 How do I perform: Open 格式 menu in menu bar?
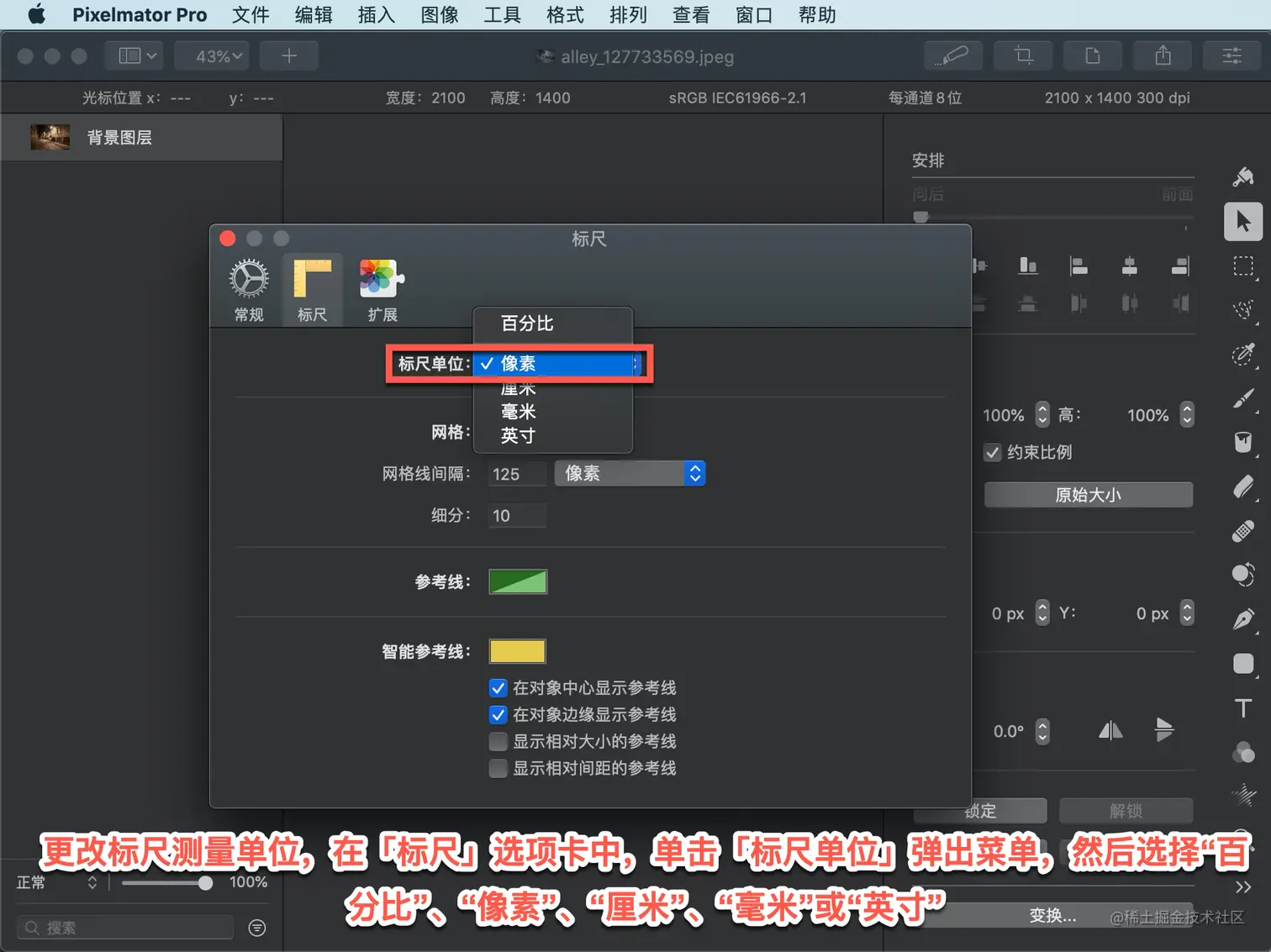click(x=565, y=15)
